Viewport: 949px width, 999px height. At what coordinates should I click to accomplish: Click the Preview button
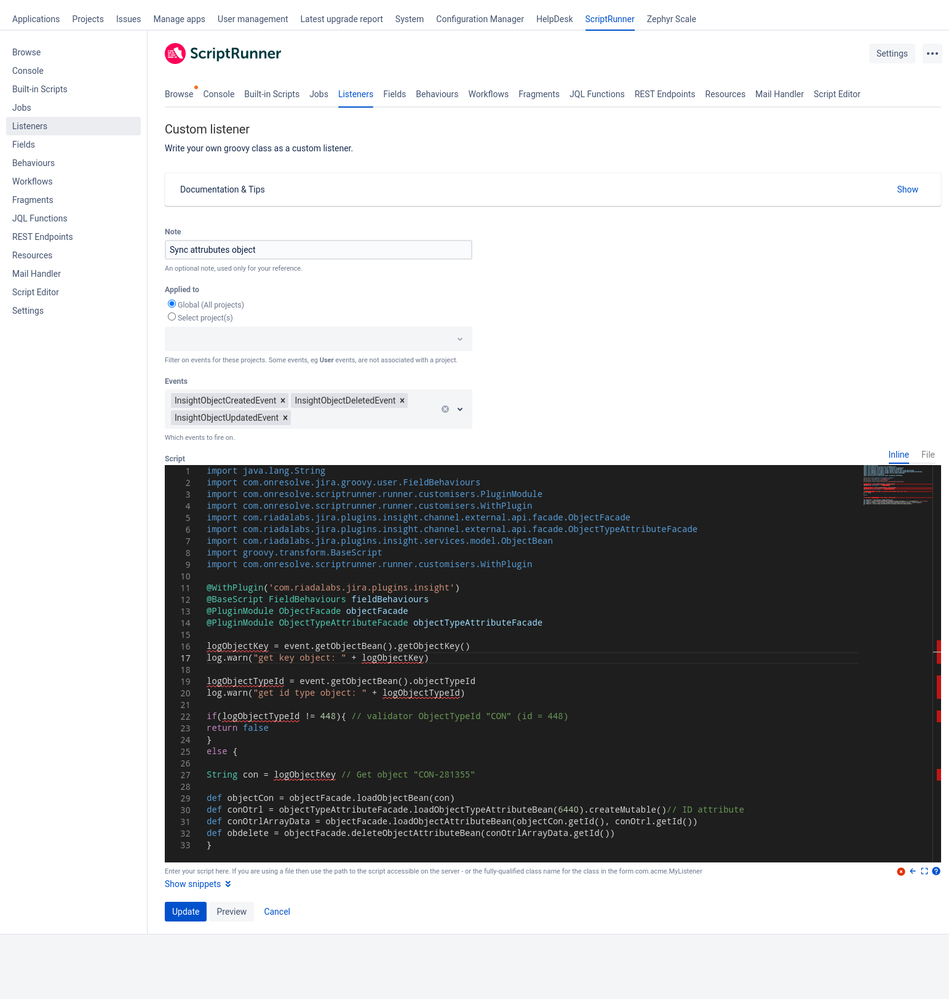(x=231, y=912)
